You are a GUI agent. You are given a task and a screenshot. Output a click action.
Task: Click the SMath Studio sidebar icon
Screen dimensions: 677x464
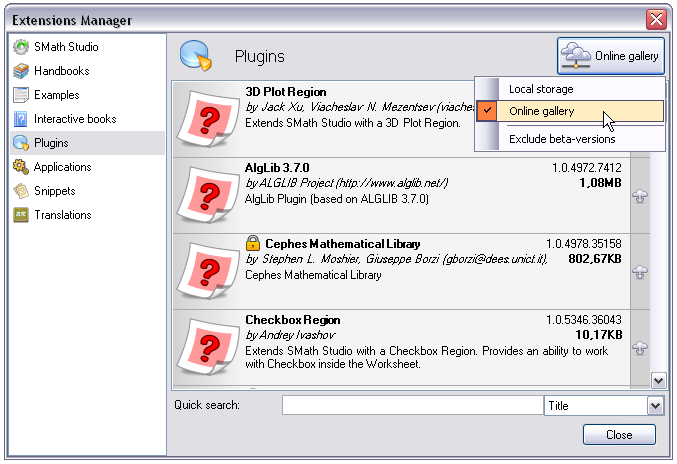coord(21,47)
